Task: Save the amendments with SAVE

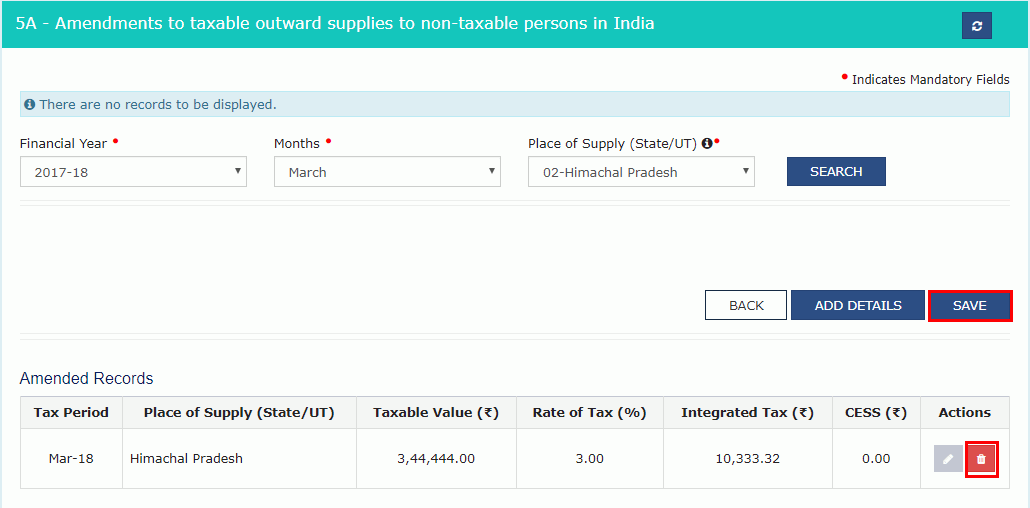Action: tap(969, 305)
